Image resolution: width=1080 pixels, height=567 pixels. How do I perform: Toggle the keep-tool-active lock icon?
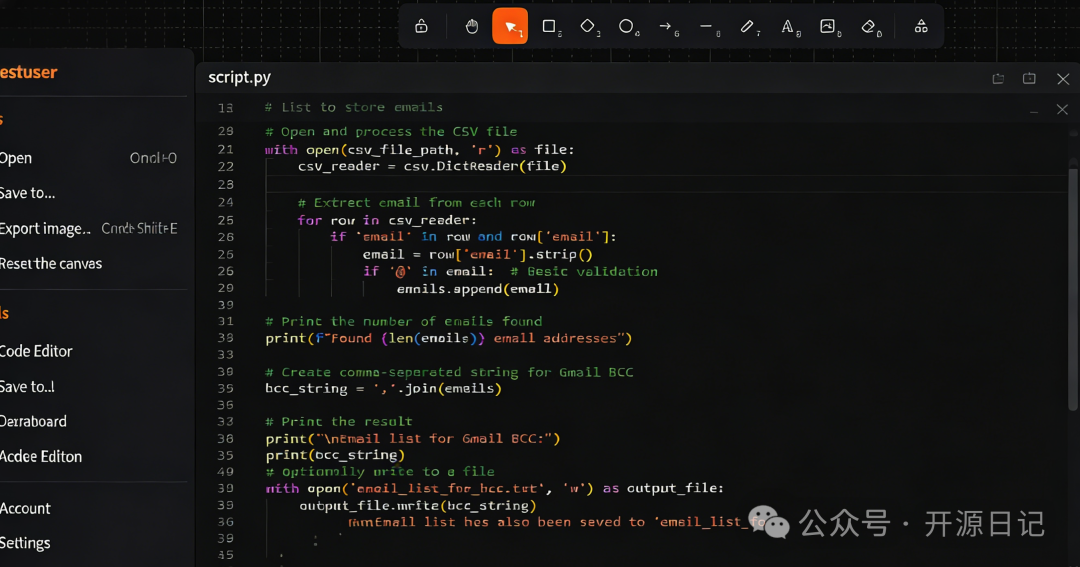pos(422,27)
